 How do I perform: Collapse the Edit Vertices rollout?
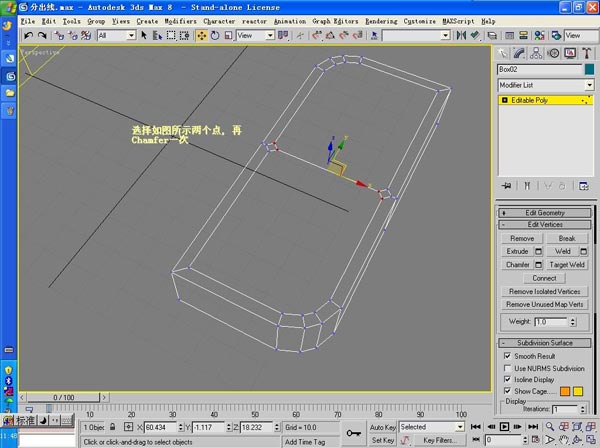545,225
